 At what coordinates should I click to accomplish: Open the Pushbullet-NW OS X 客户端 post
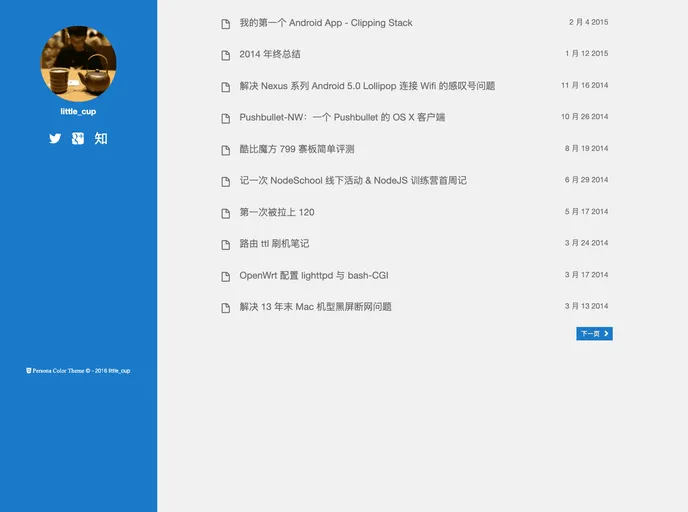point(342,118)
